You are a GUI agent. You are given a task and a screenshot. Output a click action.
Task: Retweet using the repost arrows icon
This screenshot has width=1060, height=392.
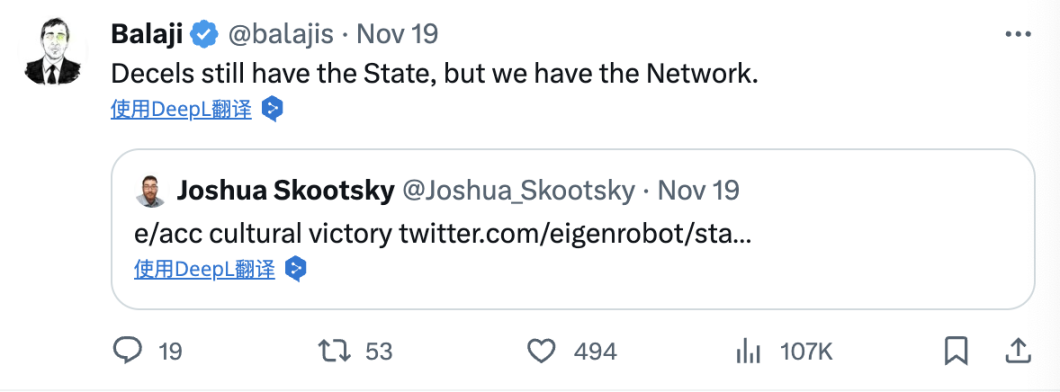tap(334, 351)
